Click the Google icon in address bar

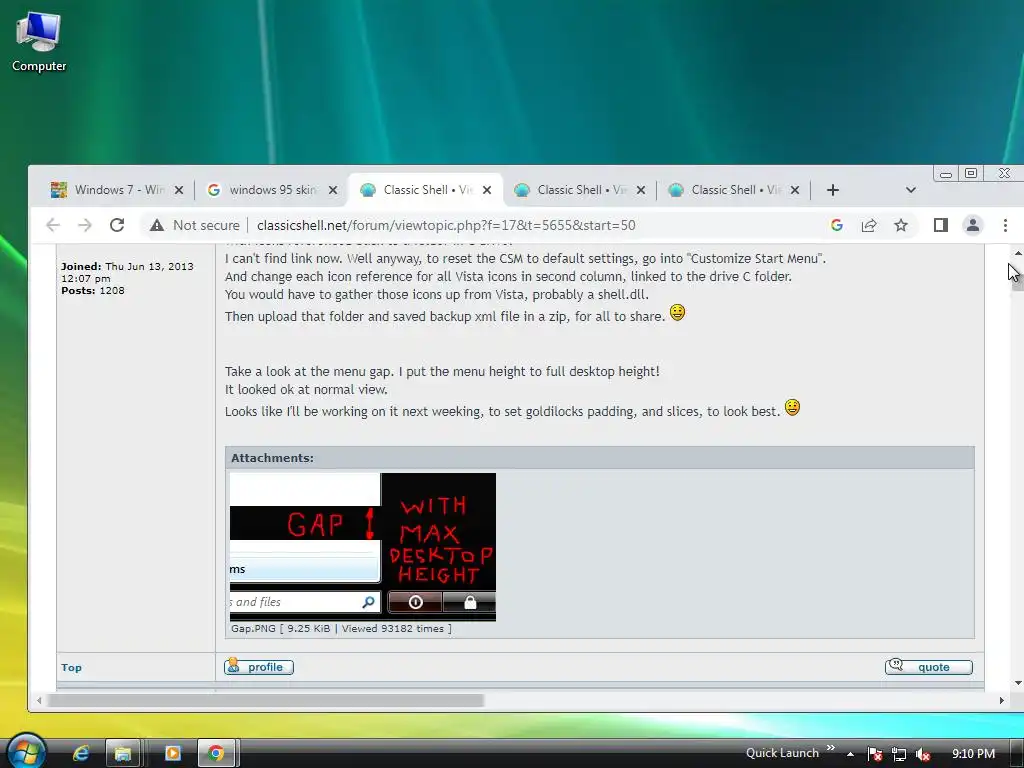click(x=837, y=225)
